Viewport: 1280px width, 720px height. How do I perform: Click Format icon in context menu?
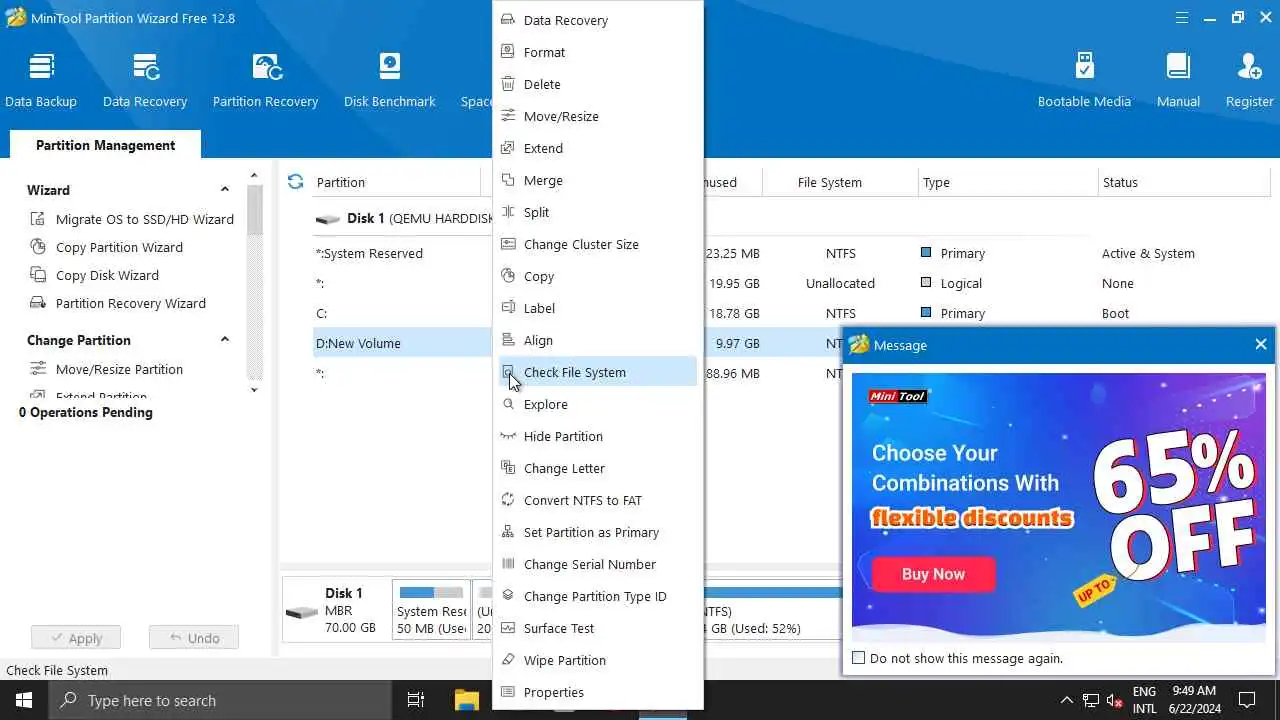508,52
